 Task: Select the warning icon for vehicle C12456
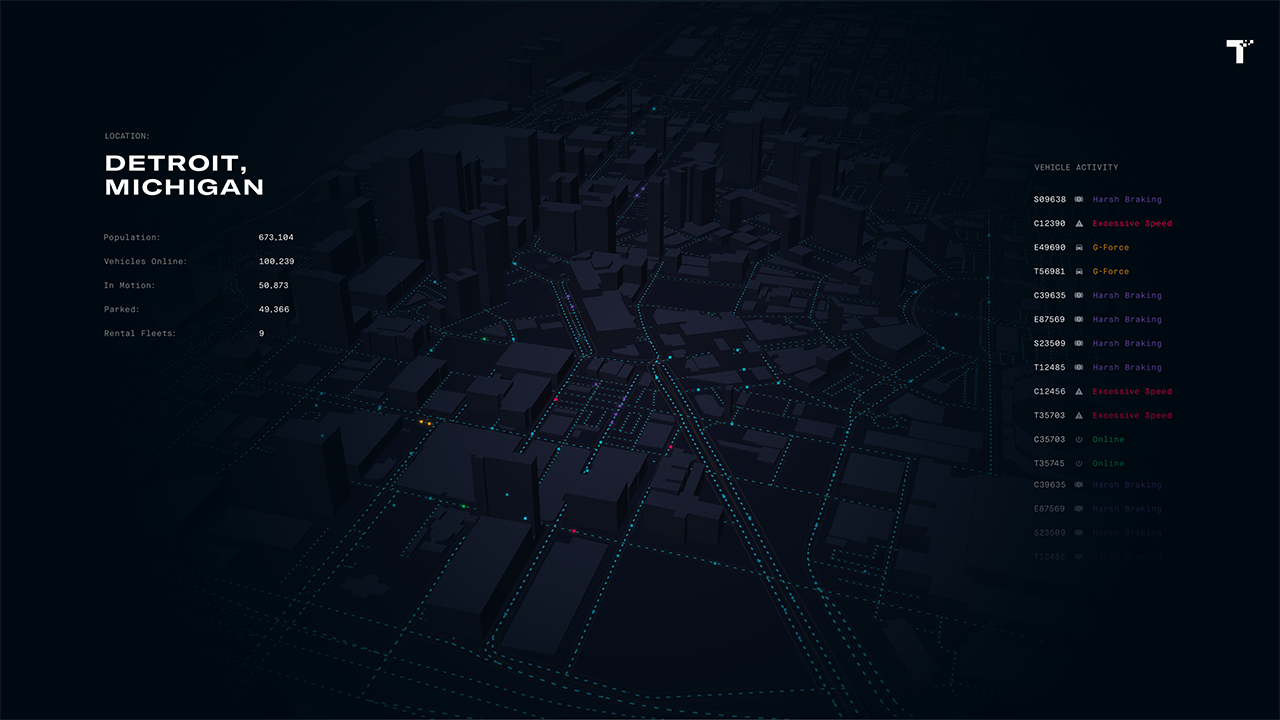[1079, 392]
